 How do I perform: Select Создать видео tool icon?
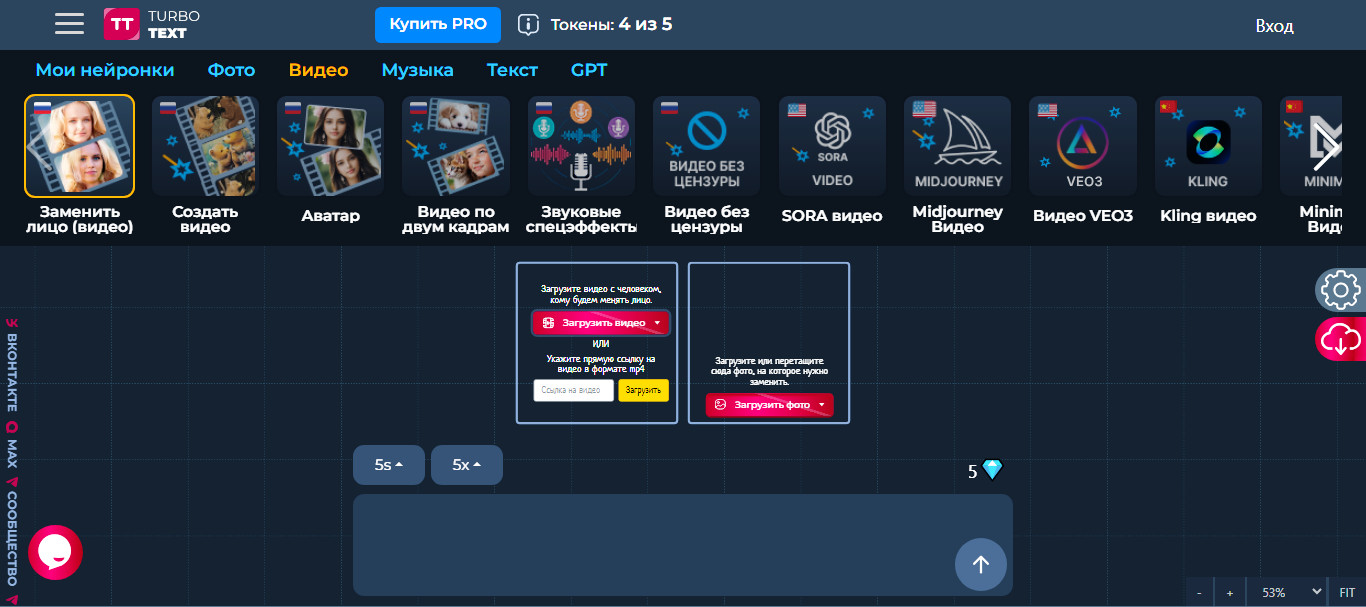(x=205, y=146)
